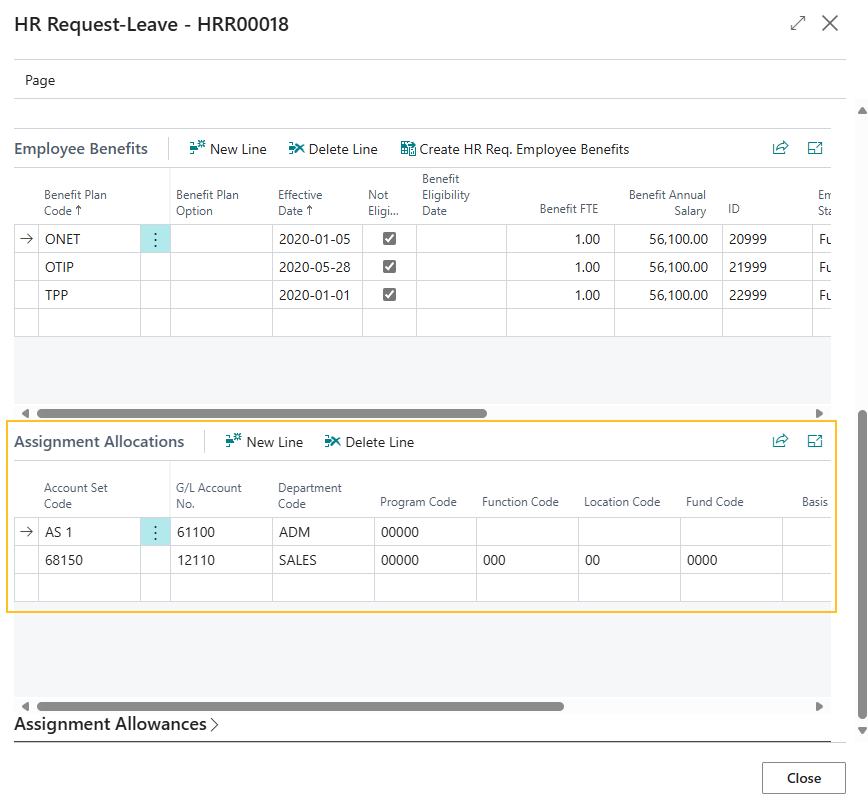Screen dimensions: 868x807
Task: Click the Delete Line icon in Employee Benefits
Action: [333, 148]
